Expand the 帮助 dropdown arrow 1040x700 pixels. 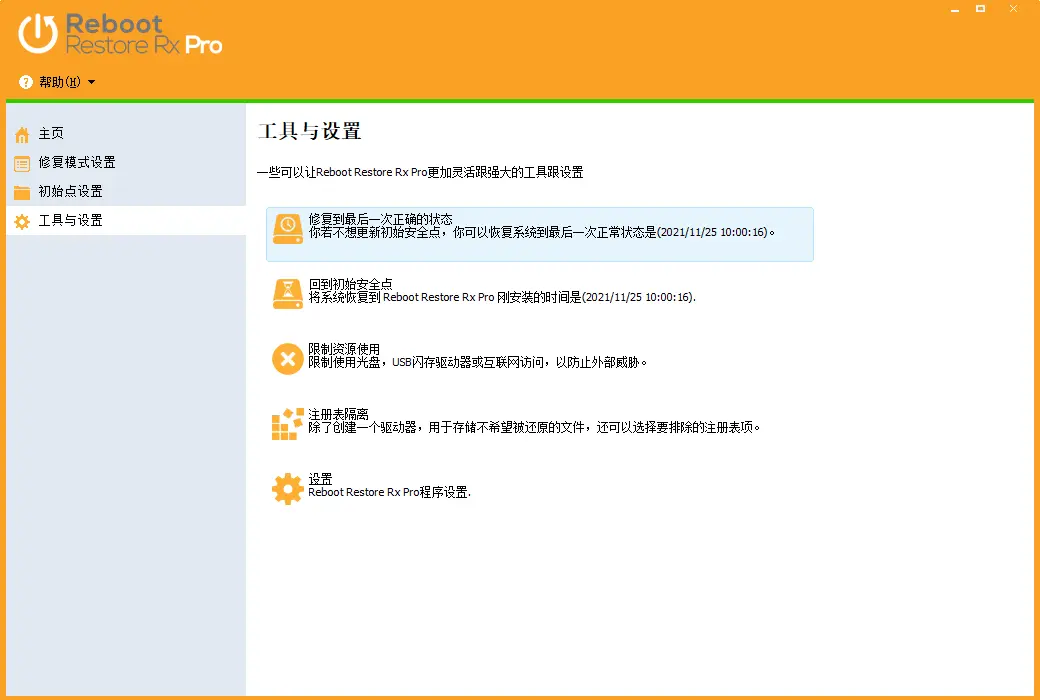click(92, 82)
